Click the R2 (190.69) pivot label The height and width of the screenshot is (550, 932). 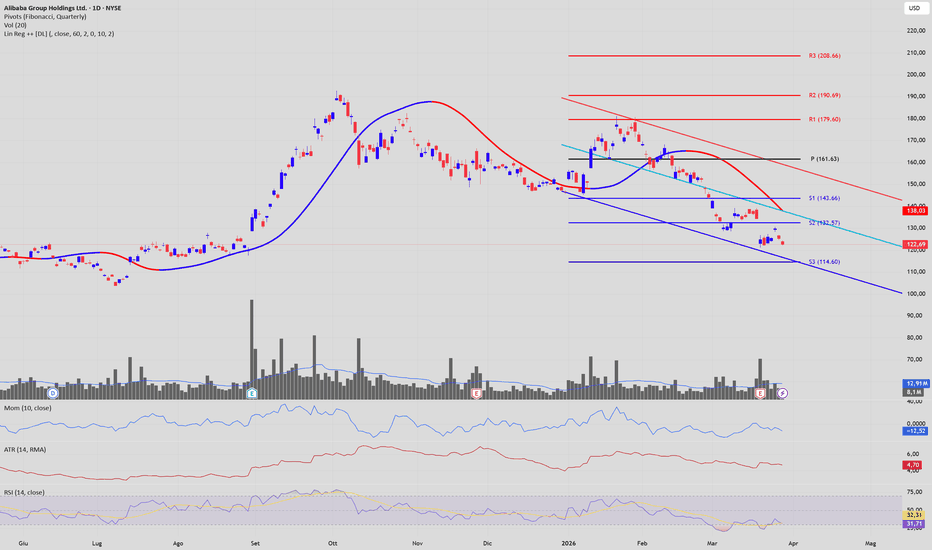coord(824,95)
